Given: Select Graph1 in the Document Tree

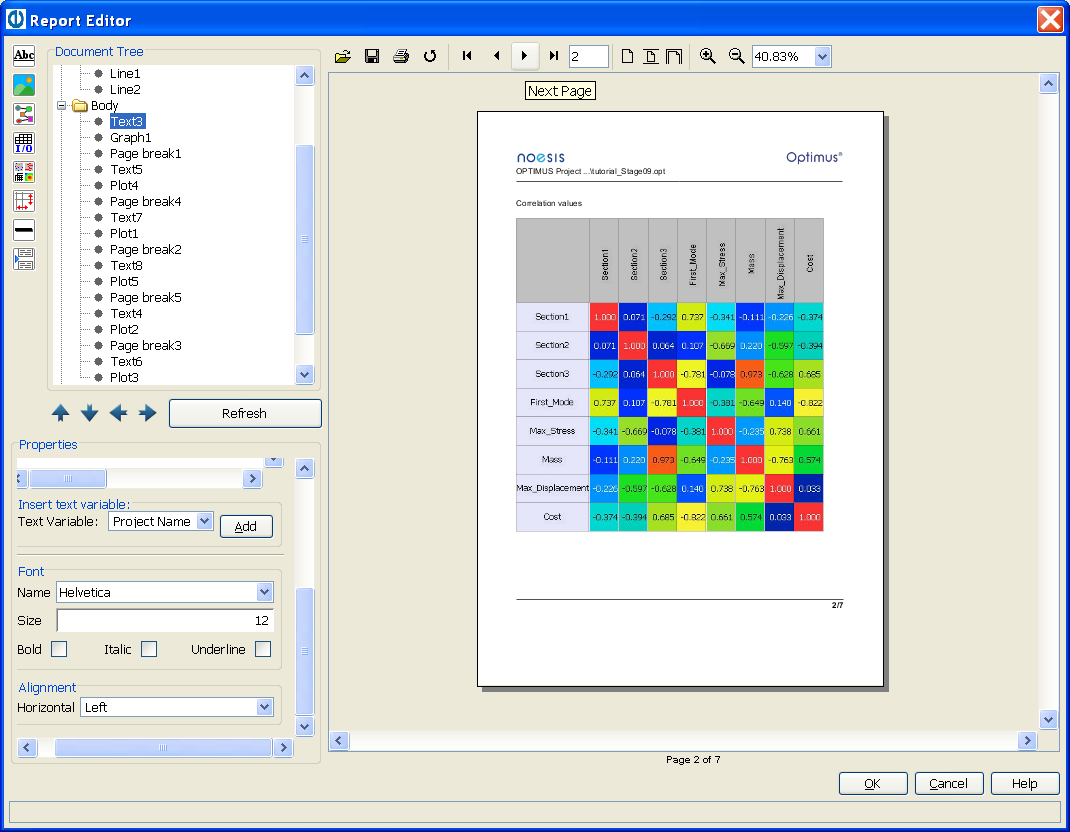Looking at the screenshot, I should coord(130,137).
